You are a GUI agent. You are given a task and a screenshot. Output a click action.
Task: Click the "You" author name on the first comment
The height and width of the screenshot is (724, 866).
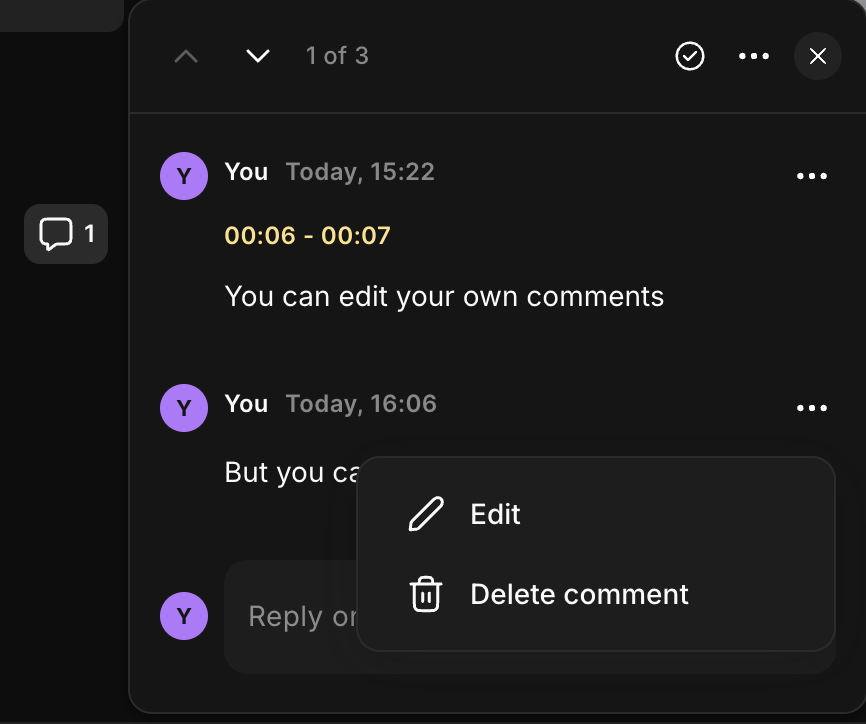point(246,172)
